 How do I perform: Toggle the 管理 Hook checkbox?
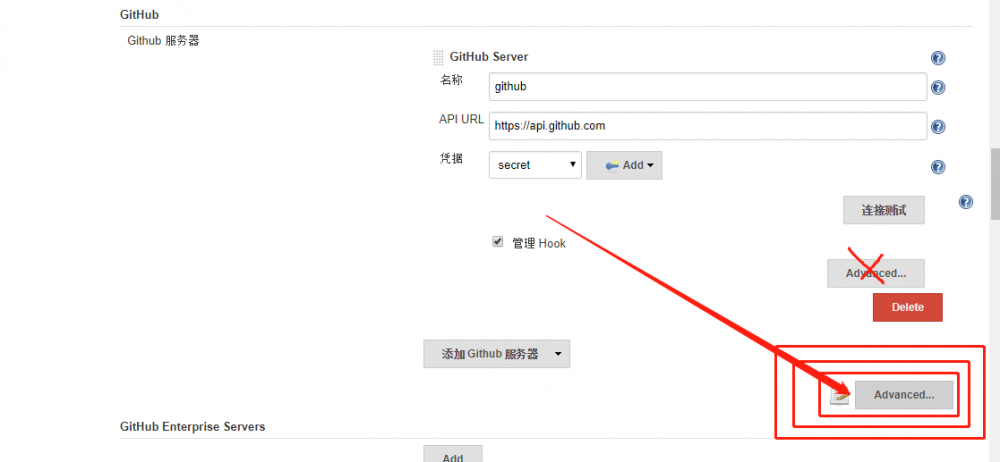(497, 242)
